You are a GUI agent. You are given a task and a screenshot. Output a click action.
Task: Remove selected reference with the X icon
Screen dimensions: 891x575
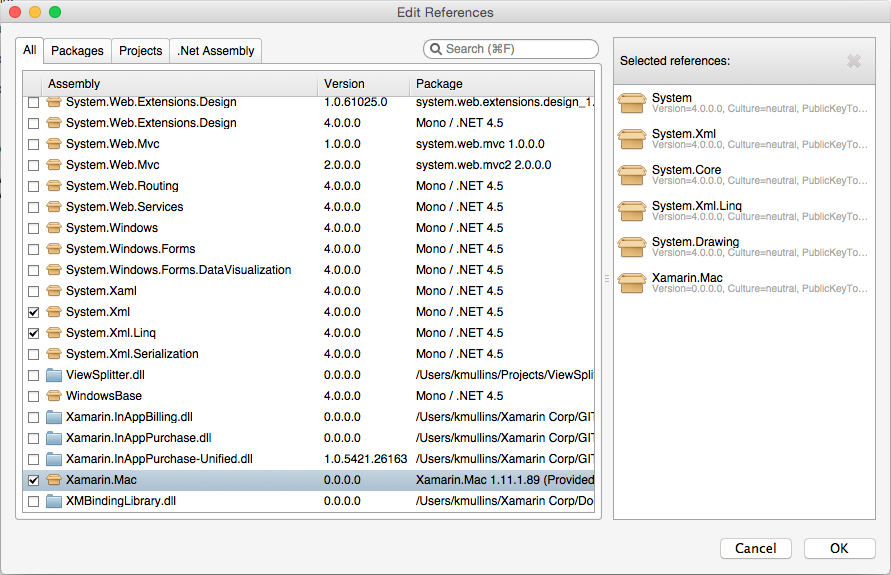tap(853, 61)
